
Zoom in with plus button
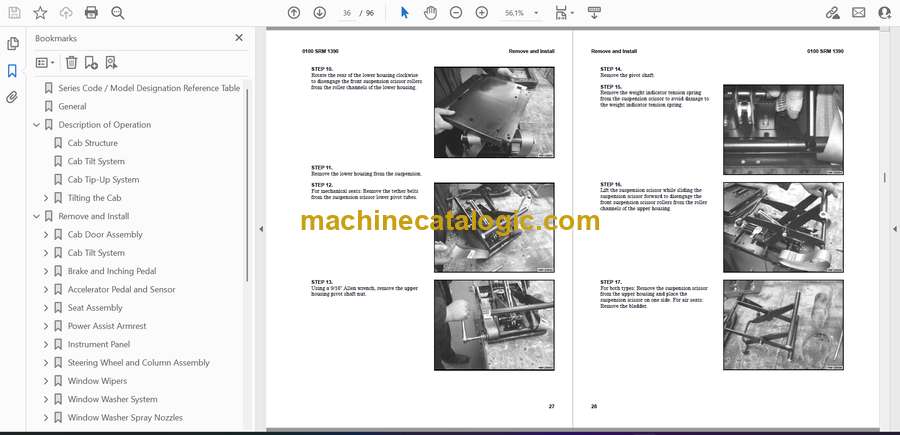click(482, 13)
